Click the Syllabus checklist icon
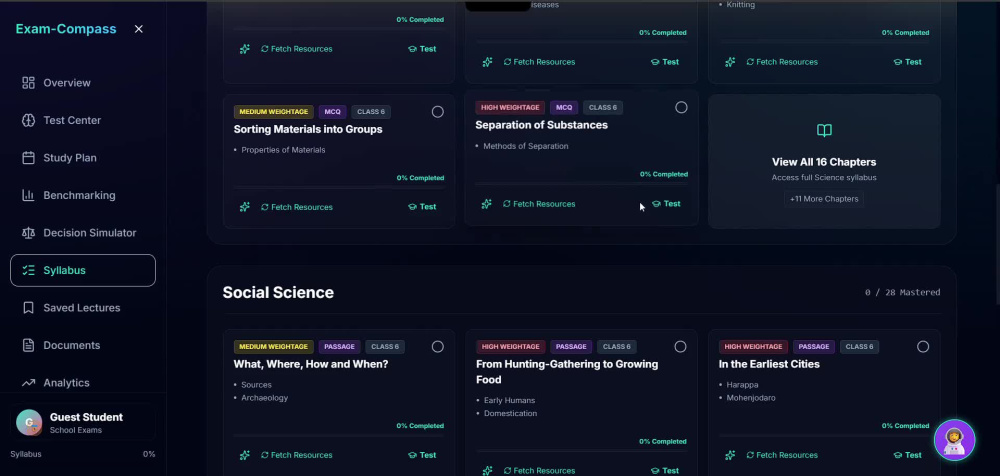This screenshot has width=1000, height=476. tap(28, 271)
